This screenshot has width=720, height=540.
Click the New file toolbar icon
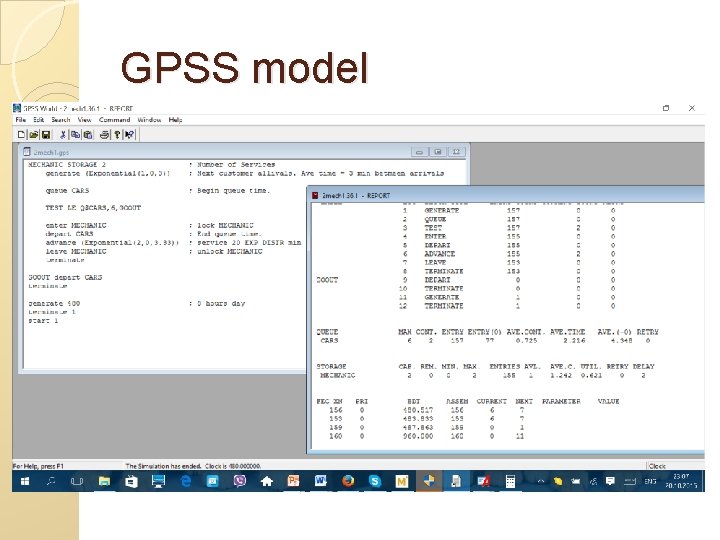pyautogui.click(x=21, y=135)
